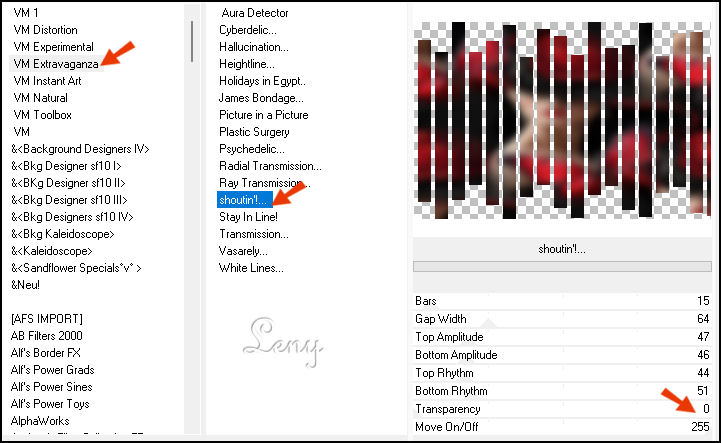This screenshot has width=721, height=443.
Task: Choose James Bondage... filter
Action: (x=261, y=98)
